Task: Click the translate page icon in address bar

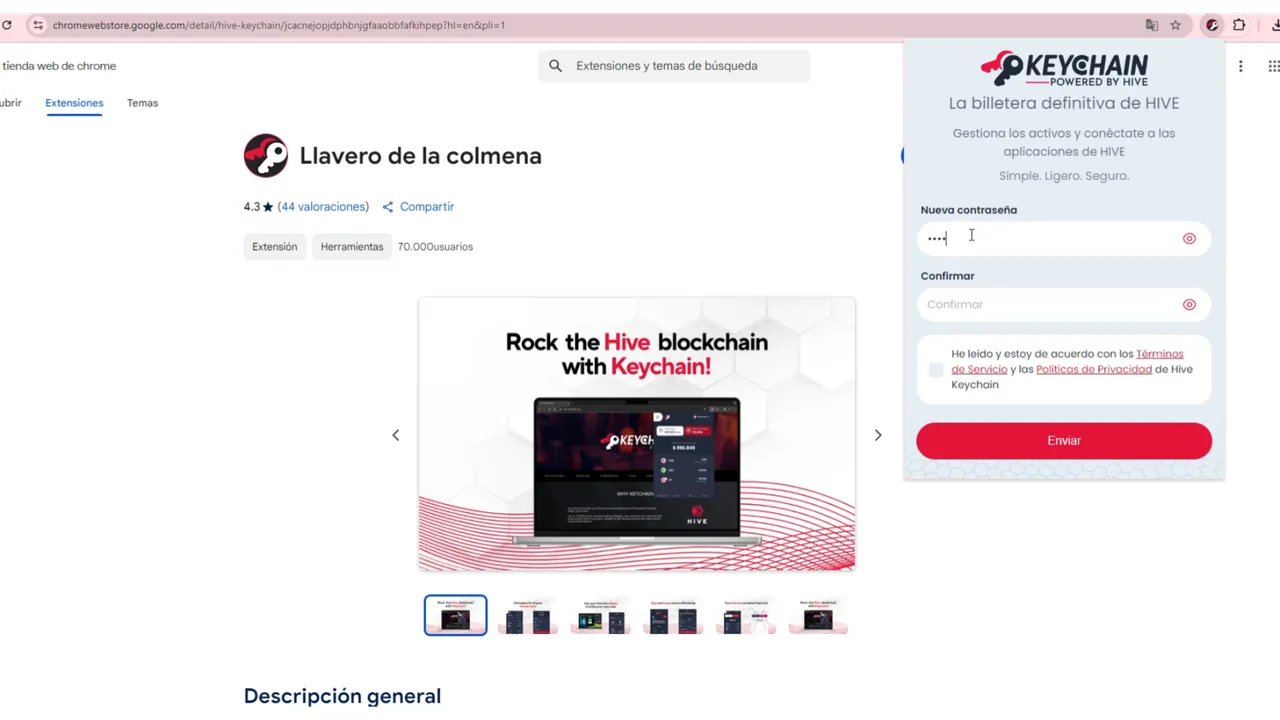Action: (1152, 25)
